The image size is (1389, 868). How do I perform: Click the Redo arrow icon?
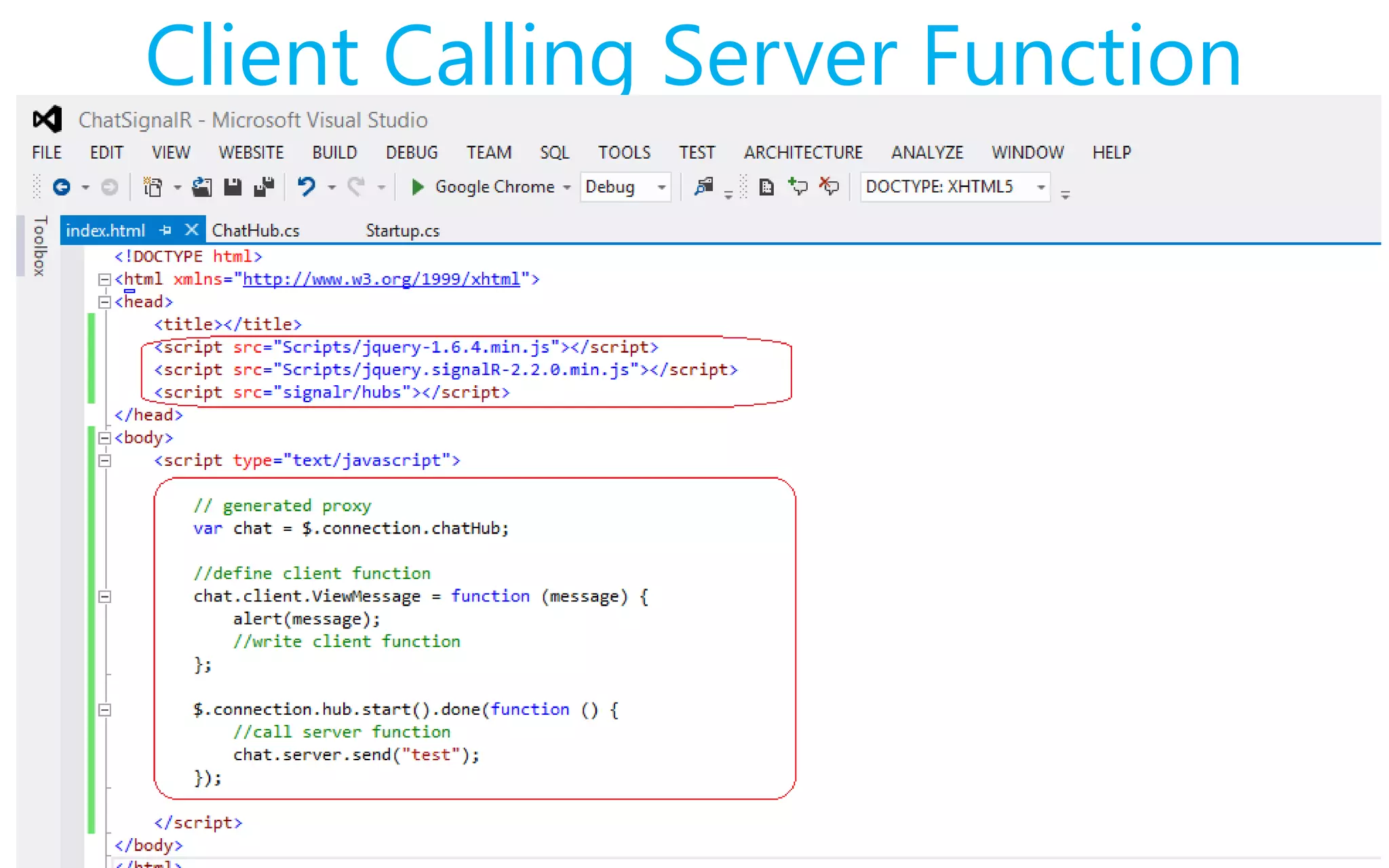(356, 186)
